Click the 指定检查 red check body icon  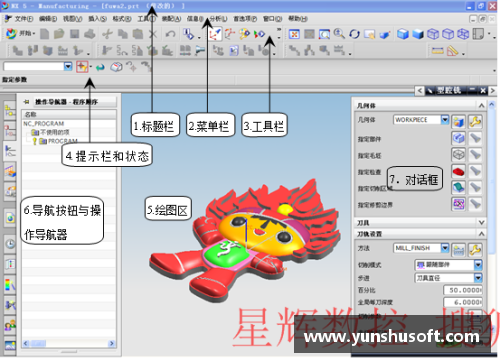(x=459, y=171)
